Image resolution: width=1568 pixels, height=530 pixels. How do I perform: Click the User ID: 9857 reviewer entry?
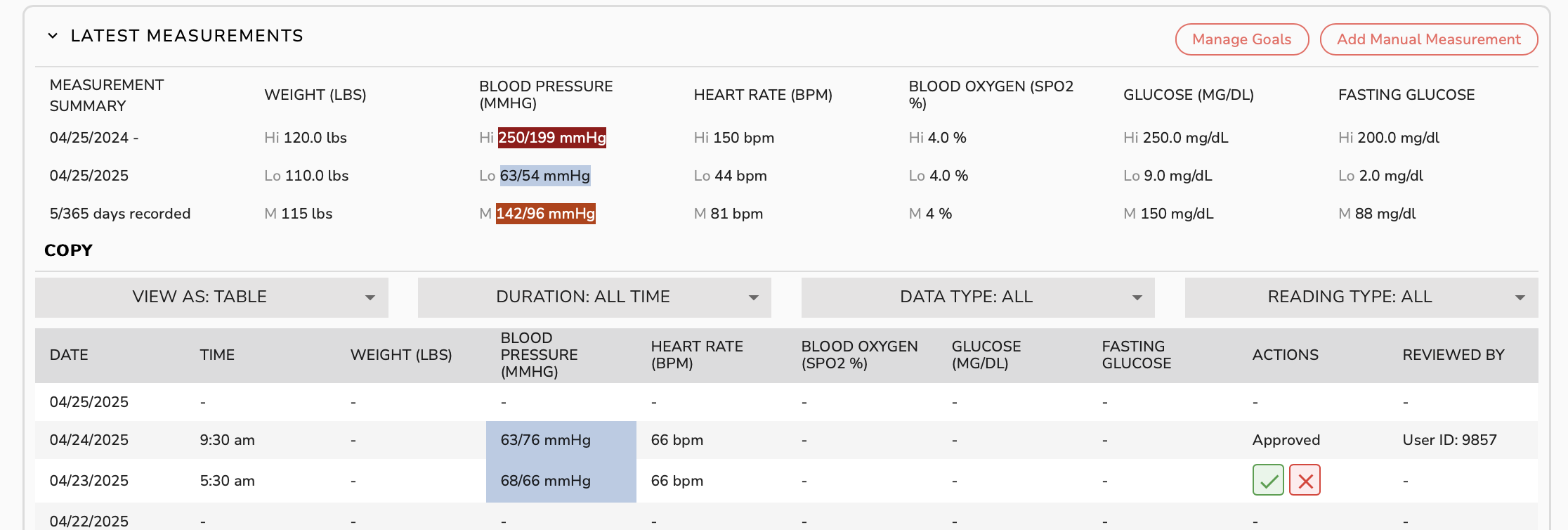point(1449,440)
